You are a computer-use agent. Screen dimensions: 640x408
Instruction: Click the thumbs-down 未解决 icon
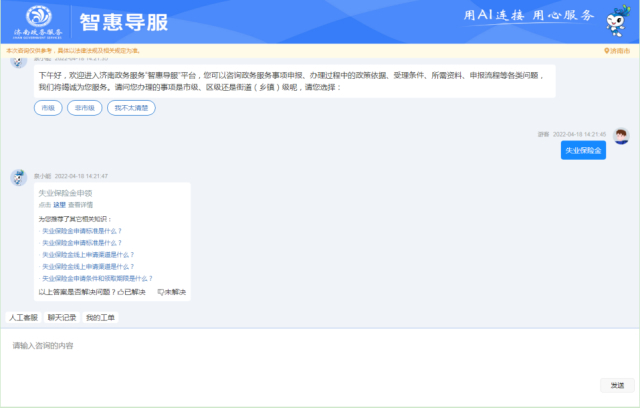(160, 292)
